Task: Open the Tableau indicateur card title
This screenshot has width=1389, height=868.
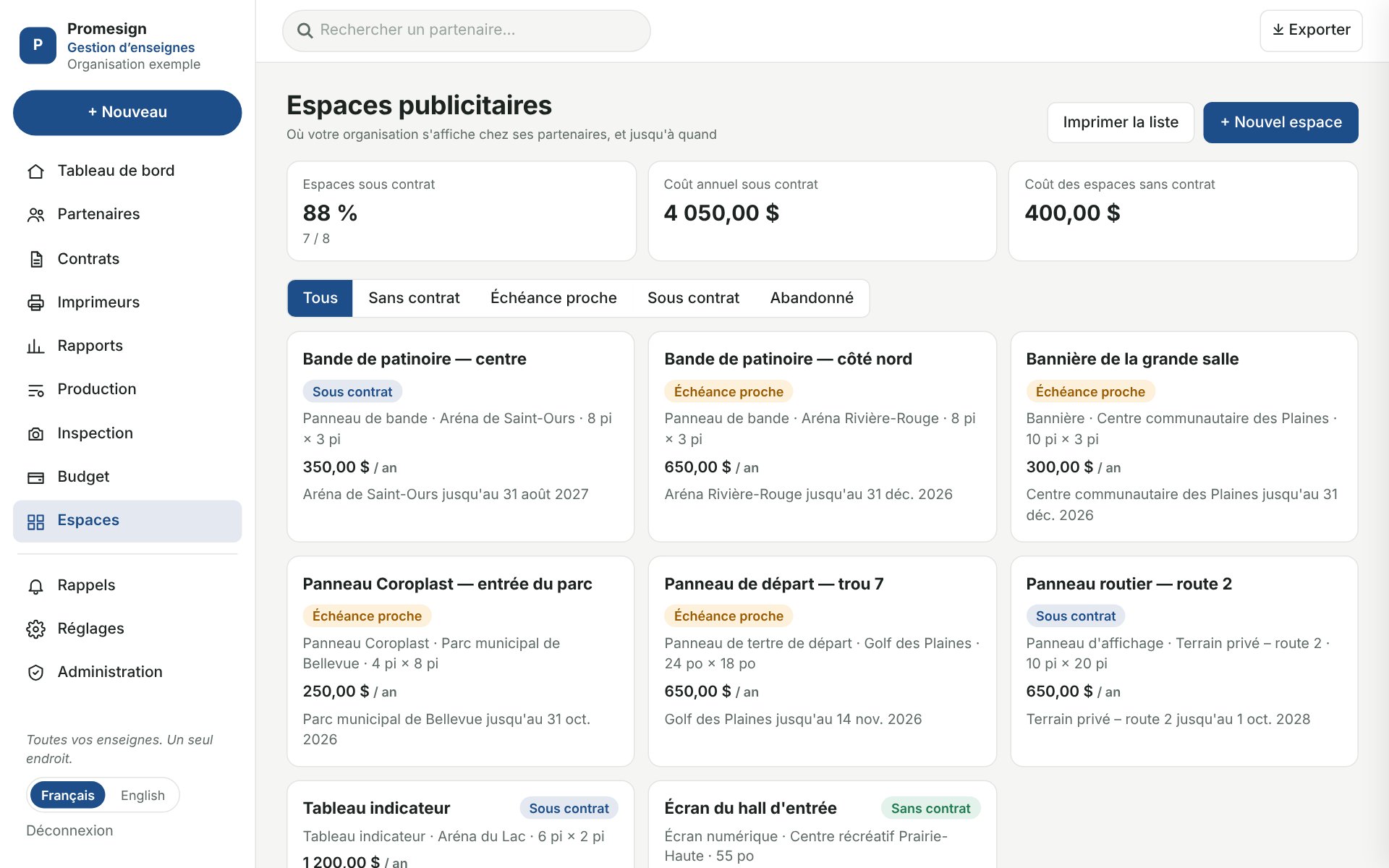Action: [376, 808]
